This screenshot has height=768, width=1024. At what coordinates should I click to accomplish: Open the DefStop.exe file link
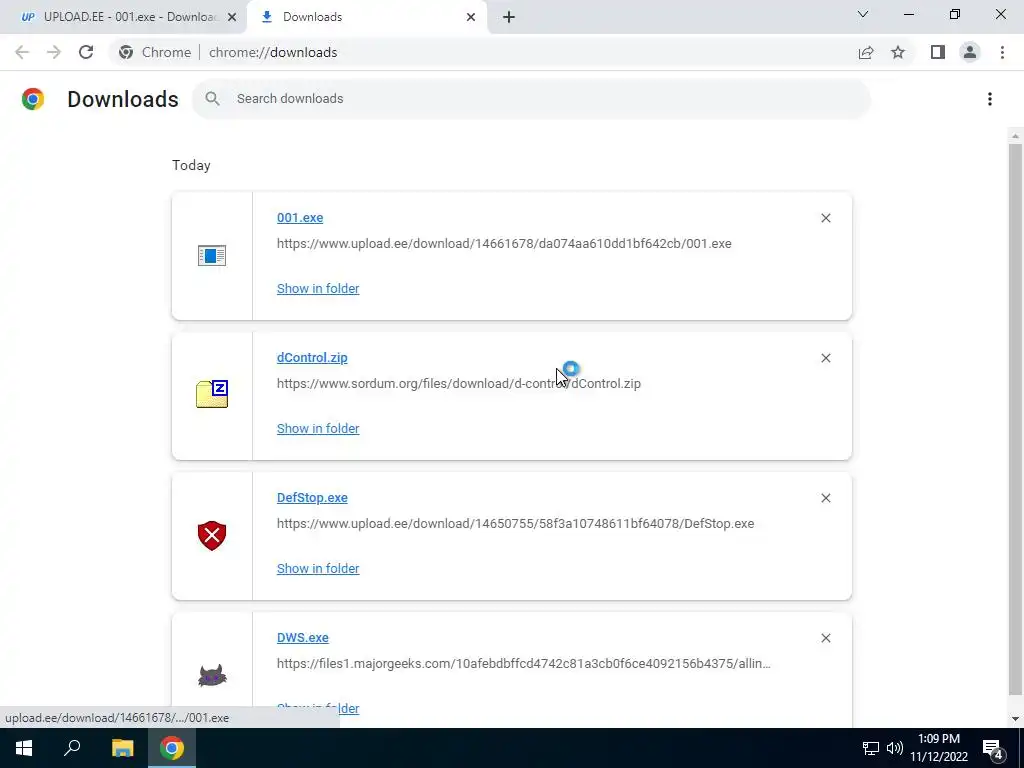[x=312, y=498]
